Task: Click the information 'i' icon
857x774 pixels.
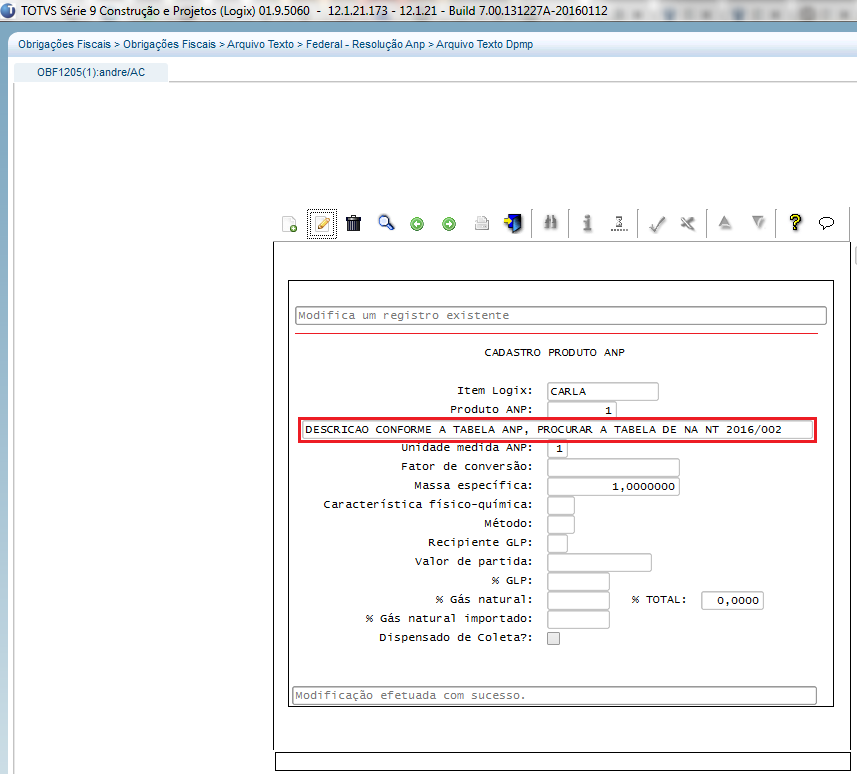Action: coord(587,223)
